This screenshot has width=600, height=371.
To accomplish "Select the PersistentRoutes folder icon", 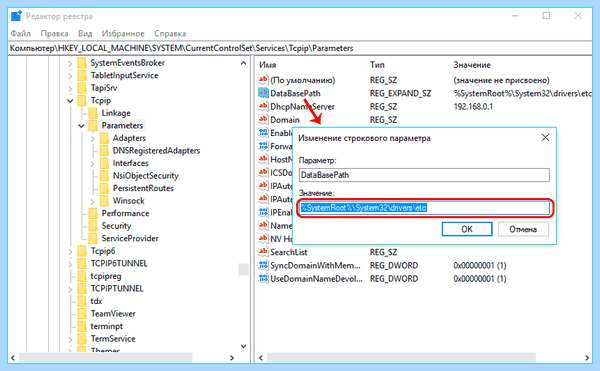I will (104, 188).
